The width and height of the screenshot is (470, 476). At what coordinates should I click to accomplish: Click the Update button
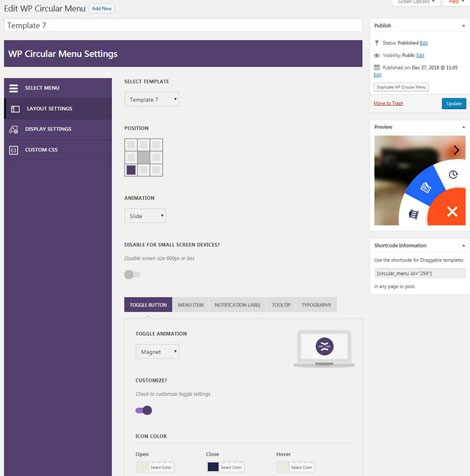[x=454, y=104]
